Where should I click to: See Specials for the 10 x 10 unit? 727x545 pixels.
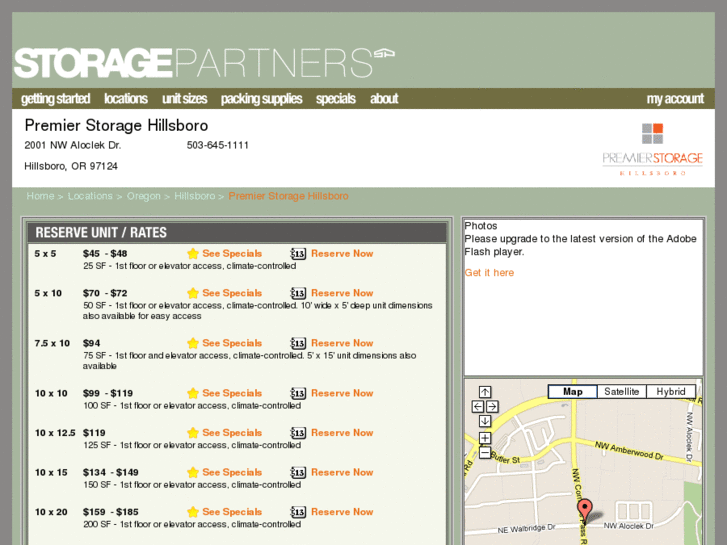tap(232, 393)
